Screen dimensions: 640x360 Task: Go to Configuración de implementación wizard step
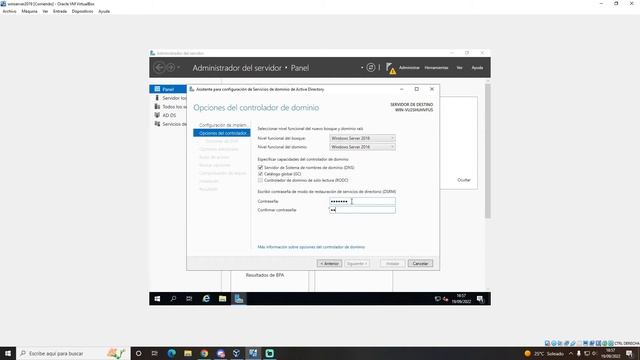[x=222, y=125]
